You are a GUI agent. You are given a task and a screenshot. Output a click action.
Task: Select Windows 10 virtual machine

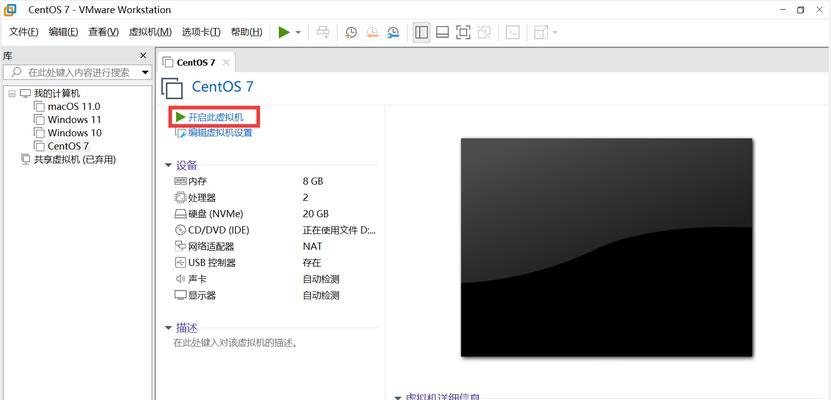[74, 133]
